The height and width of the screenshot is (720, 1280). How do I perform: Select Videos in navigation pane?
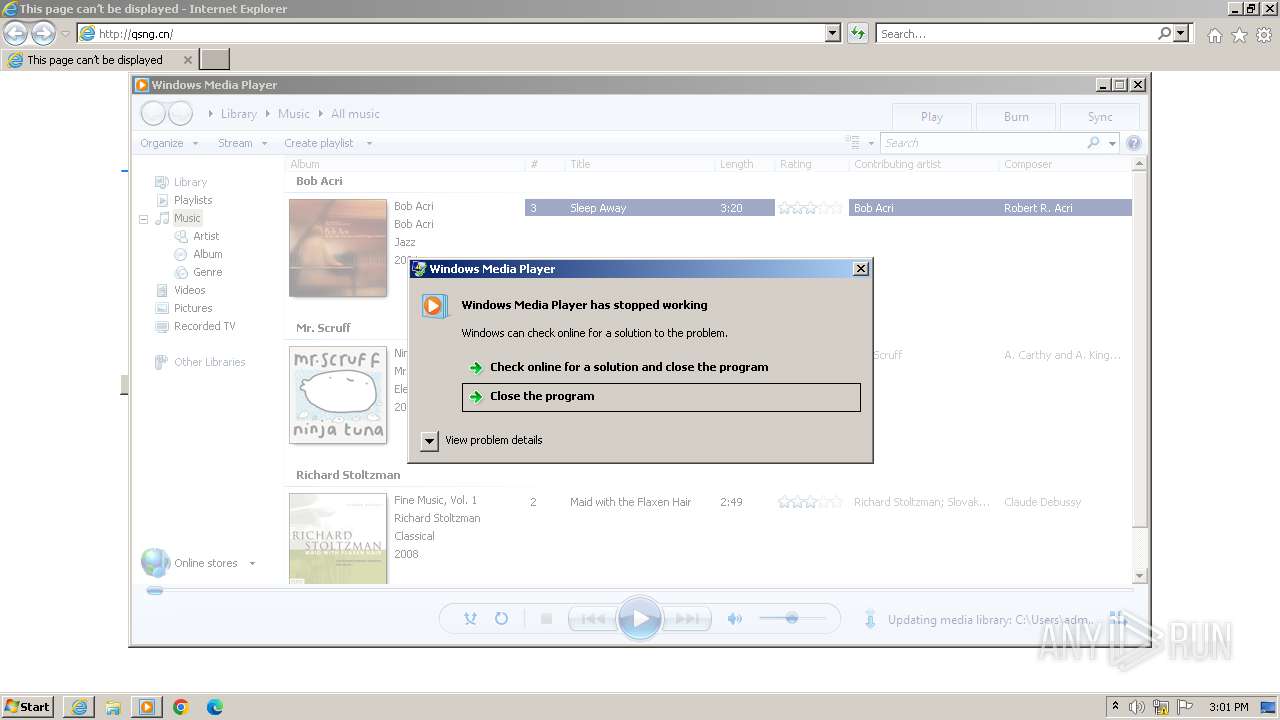click(190, 290)
